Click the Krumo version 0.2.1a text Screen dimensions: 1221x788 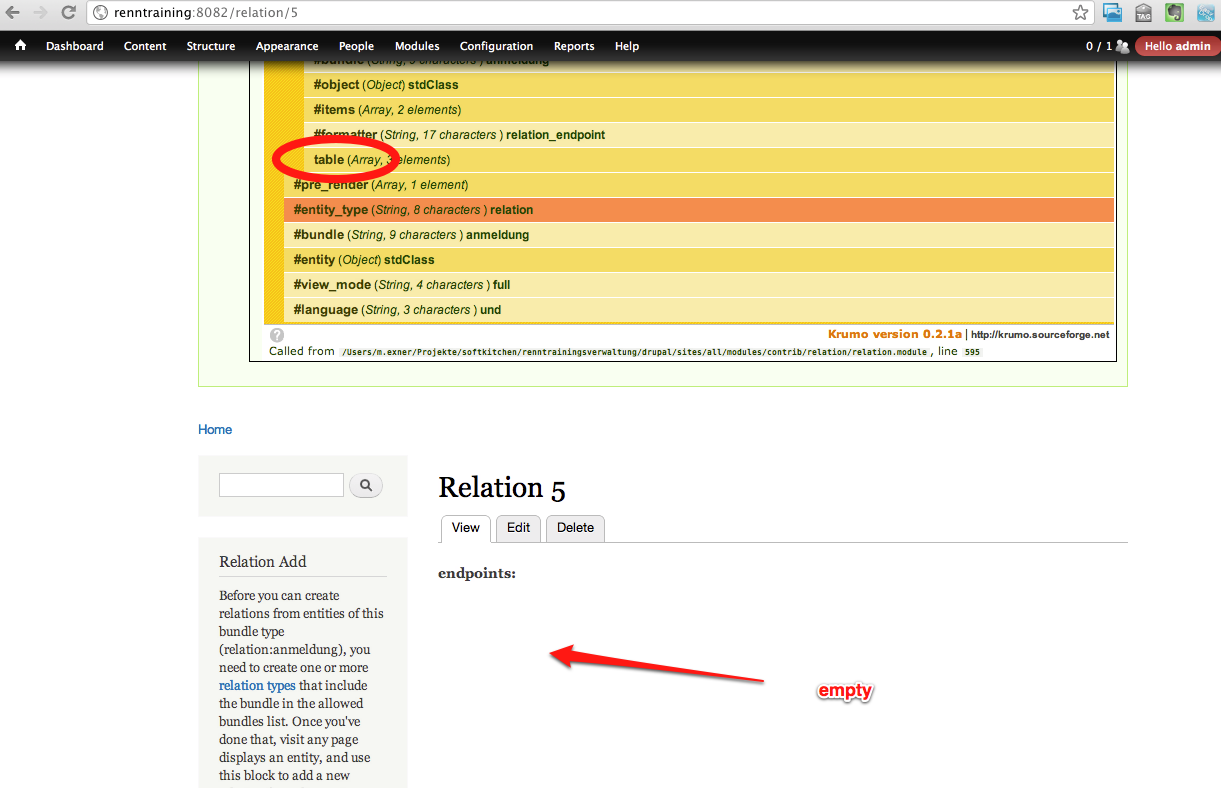click(x=895, y=334)
